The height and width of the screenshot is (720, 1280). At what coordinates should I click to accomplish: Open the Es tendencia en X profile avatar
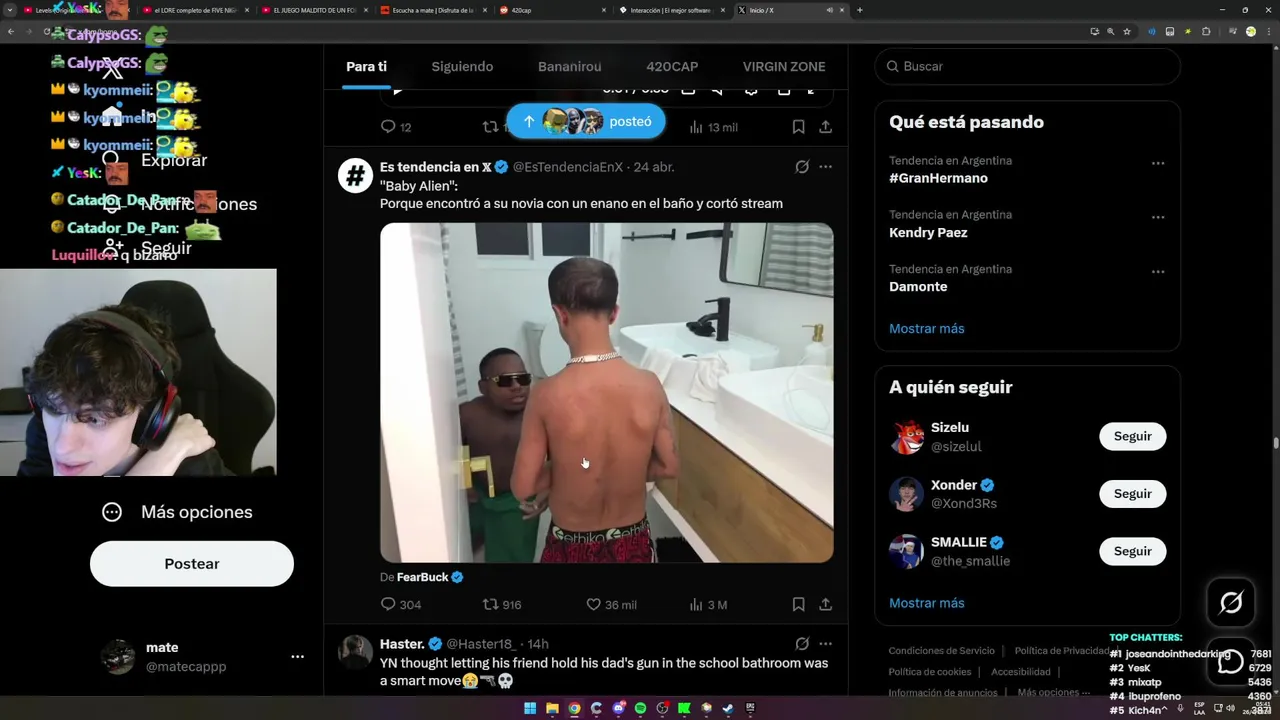(355, 175)
